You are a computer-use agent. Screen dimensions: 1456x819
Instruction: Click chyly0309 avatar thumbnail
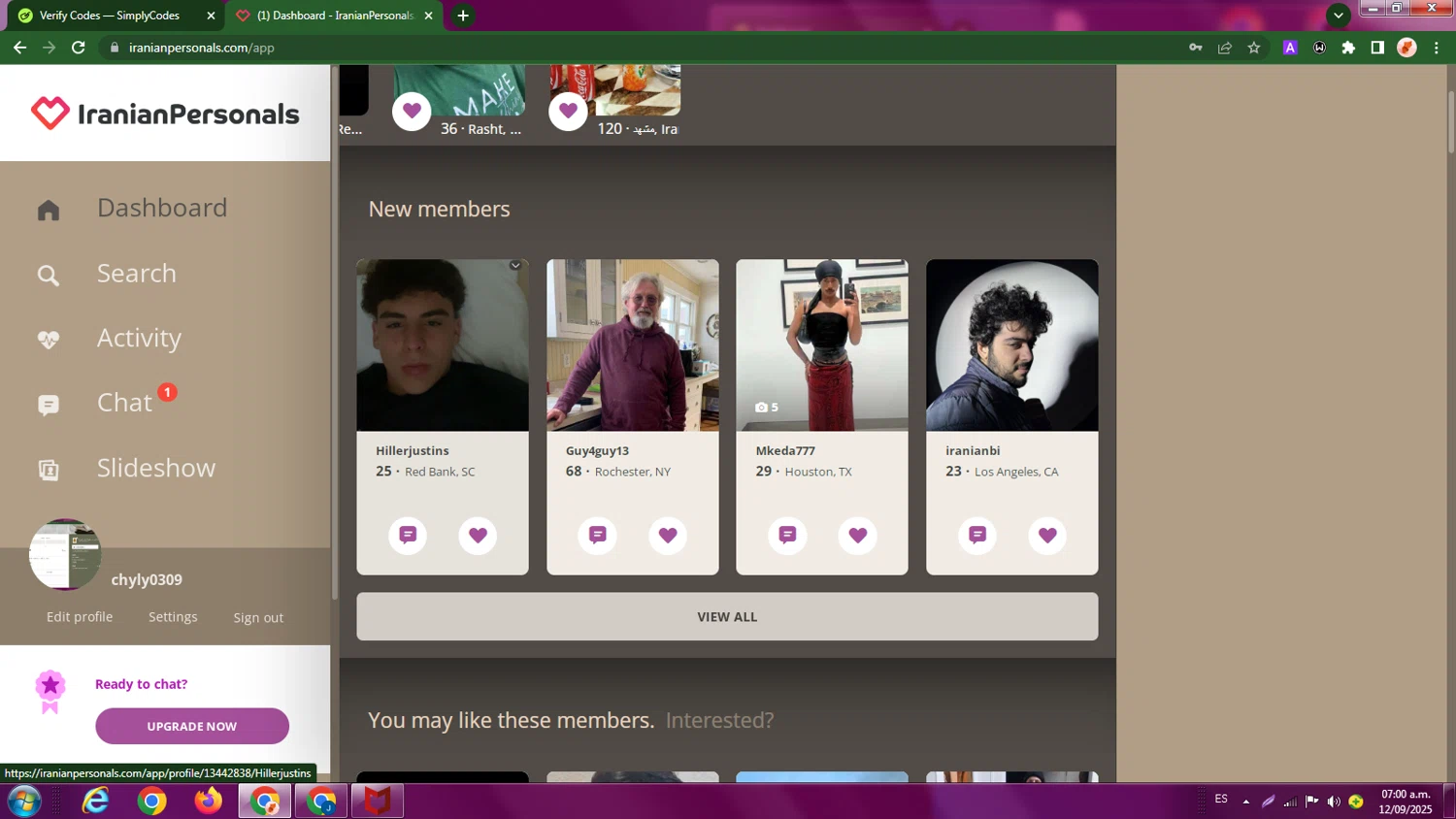[x=65, y=554]
